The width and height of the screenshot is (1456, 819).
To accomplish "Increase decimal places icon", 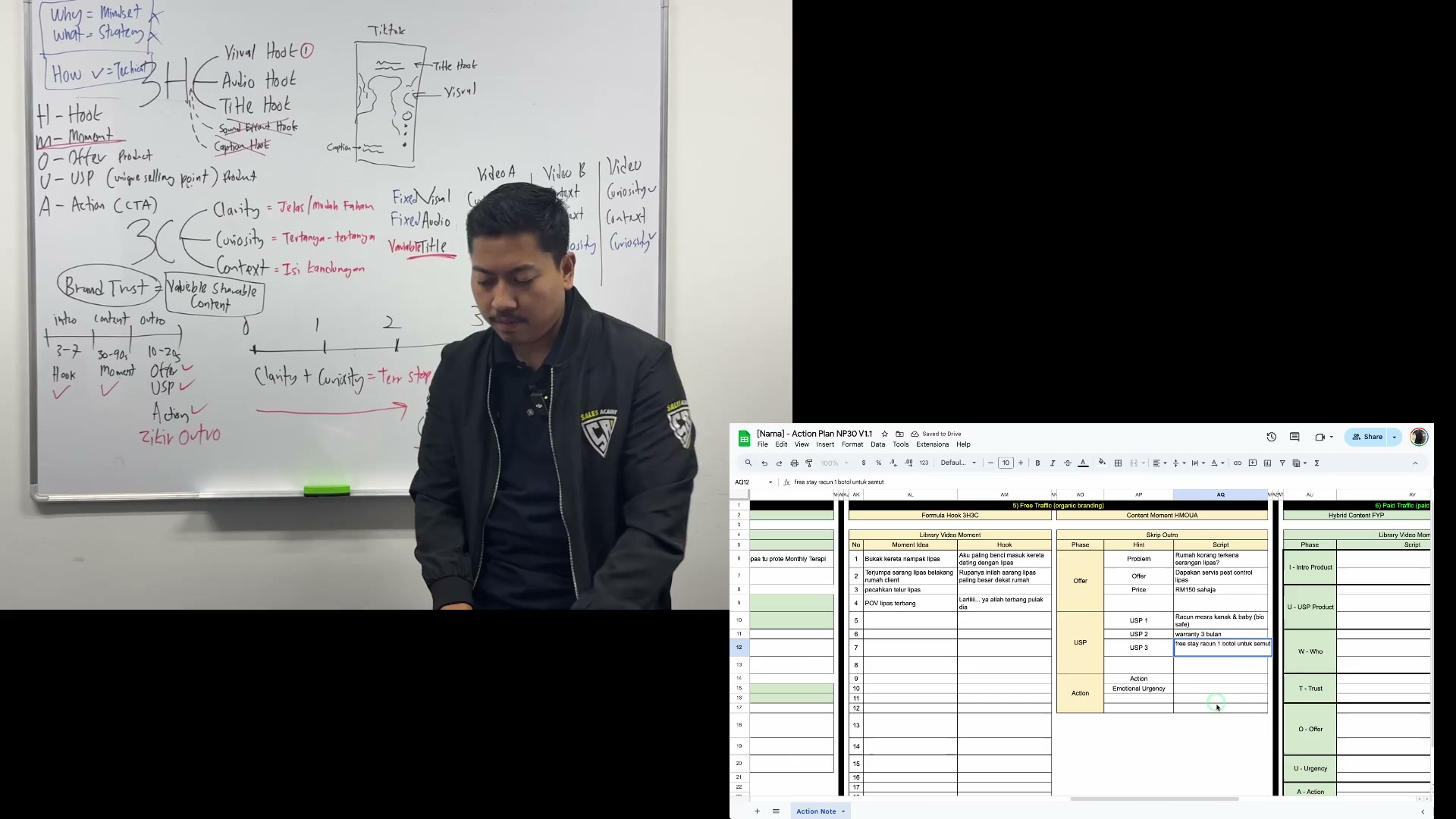I will [x=908, y=463].
